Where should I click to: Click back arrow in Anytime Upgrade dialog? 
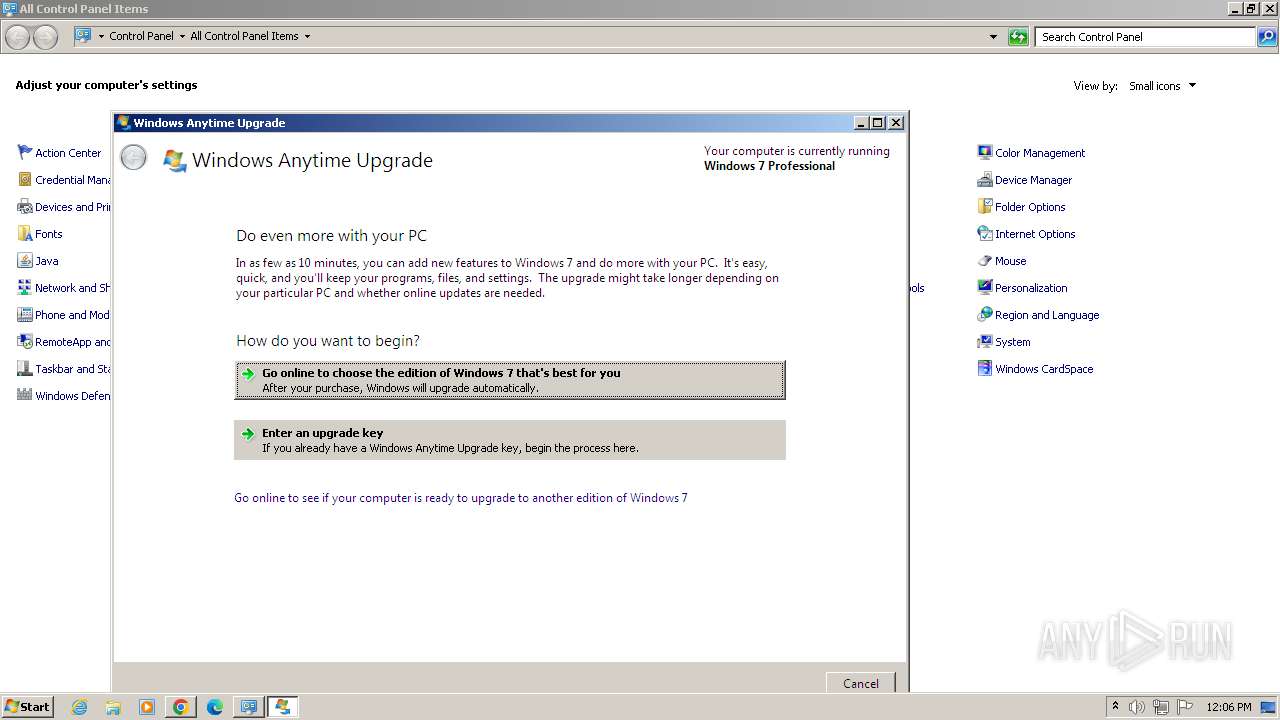click(133, 158)
